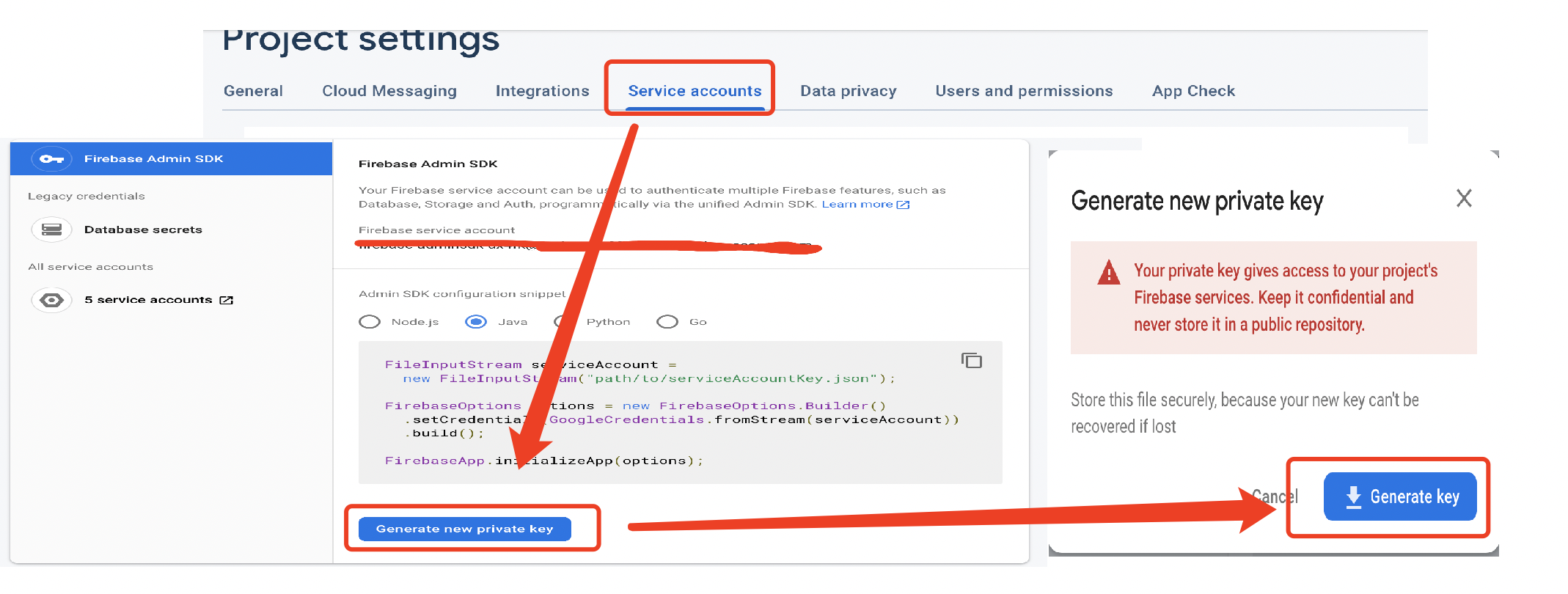This screenshot has width=1568, height=594.
Task: Click the Legacy credentials heading
Action: pos(87,196)
